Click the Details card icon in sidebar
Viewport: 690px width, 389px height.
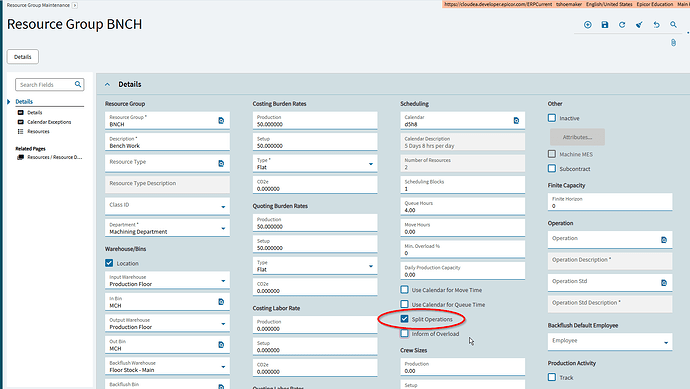pos(20,113)
